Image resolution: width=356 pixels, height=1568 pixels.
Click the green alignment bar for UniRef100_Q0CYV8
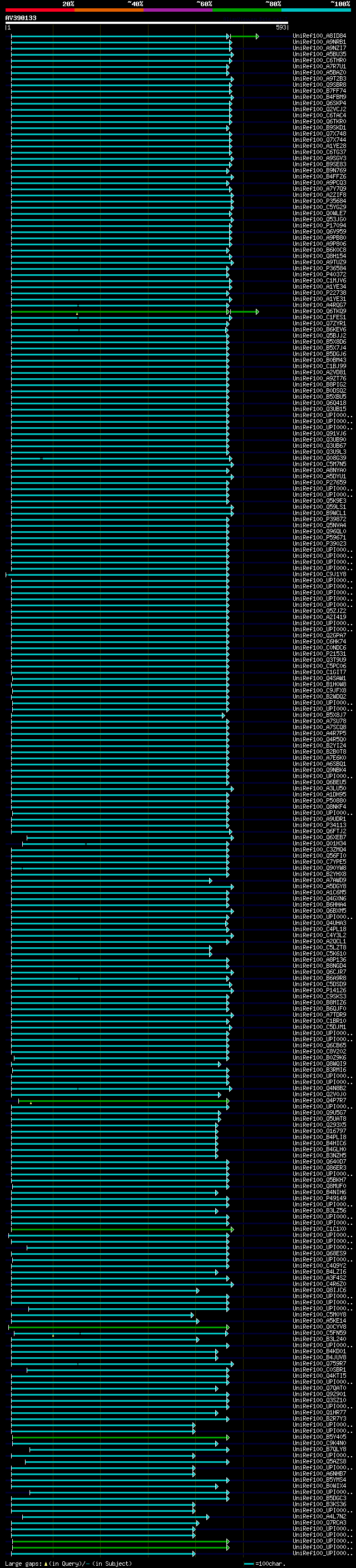(x=118, y=1328)
